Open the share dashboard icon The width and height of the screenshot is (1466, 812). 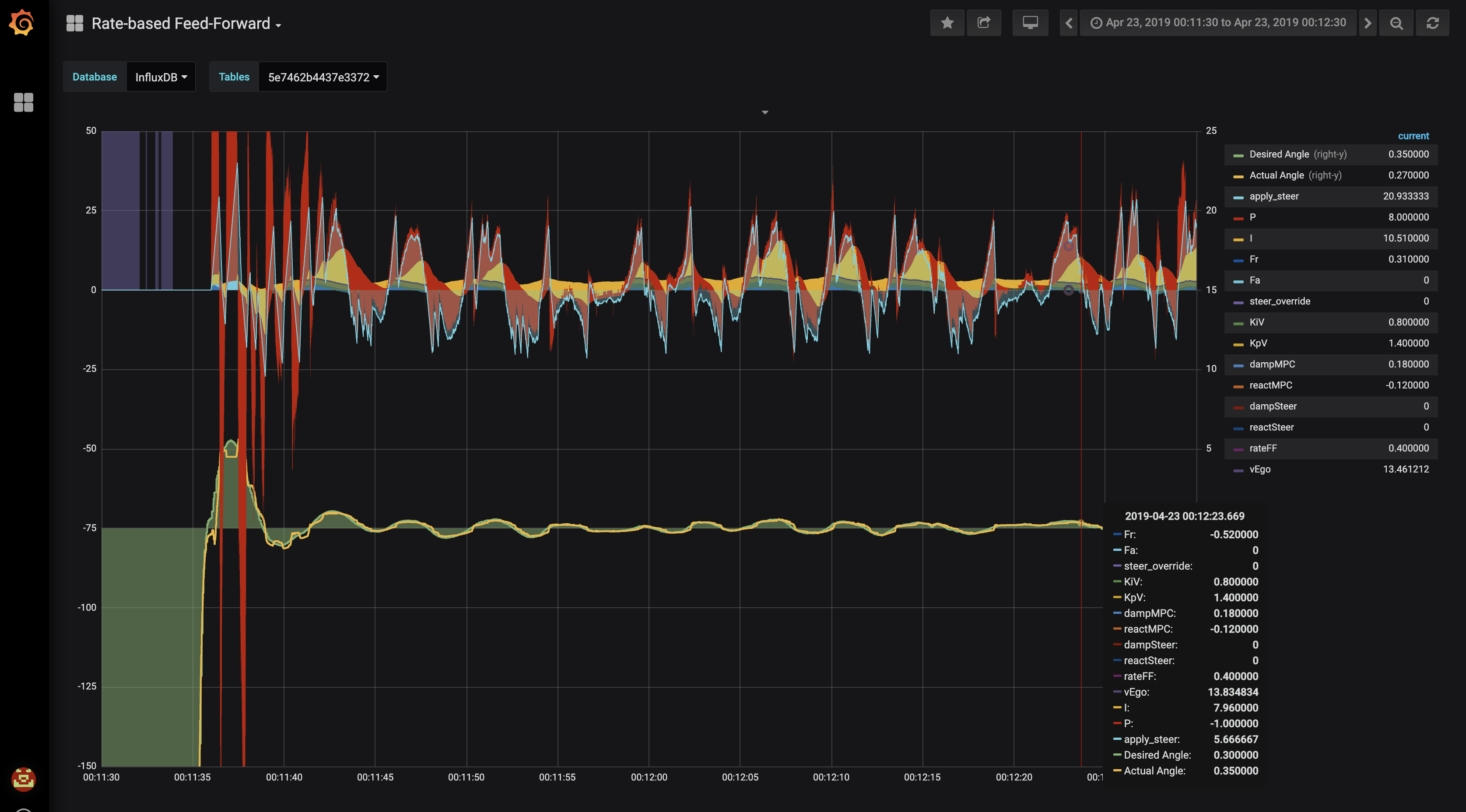(x=984, y=23)
